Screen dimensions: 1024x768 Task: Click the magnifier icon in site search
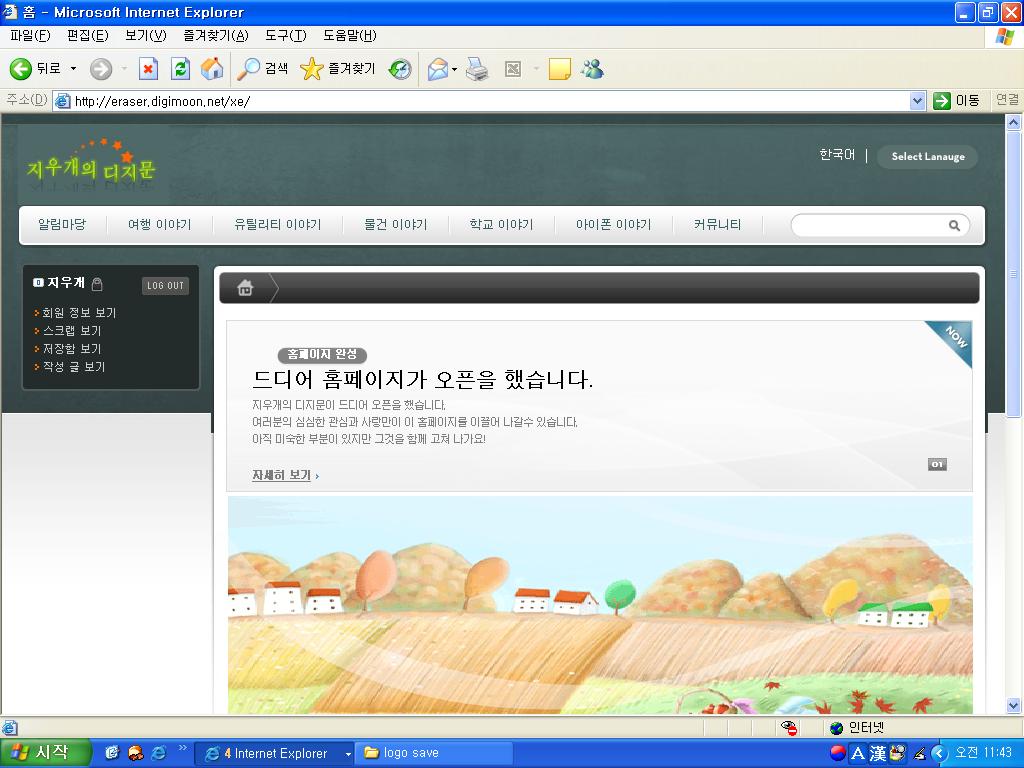point(954,226)
